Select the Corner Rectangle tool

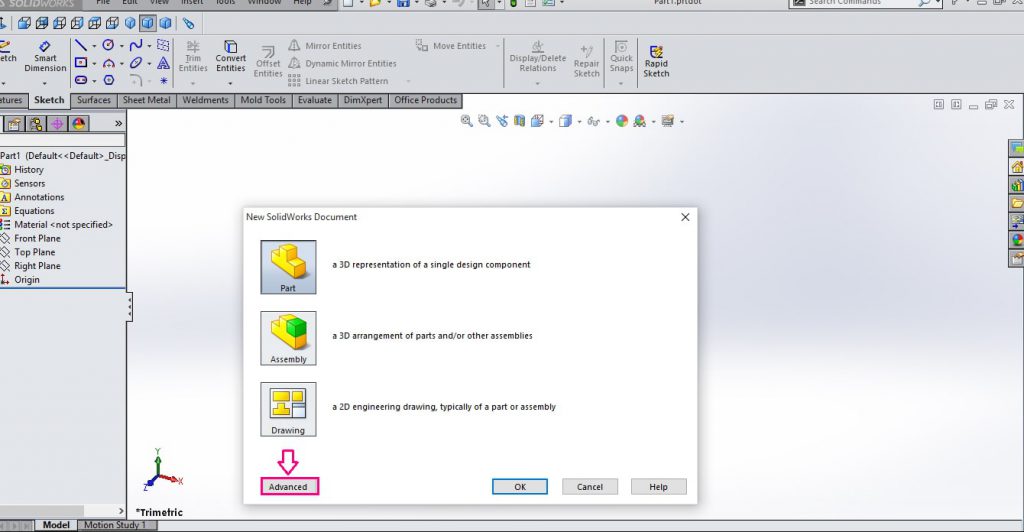tap(80, 63)
